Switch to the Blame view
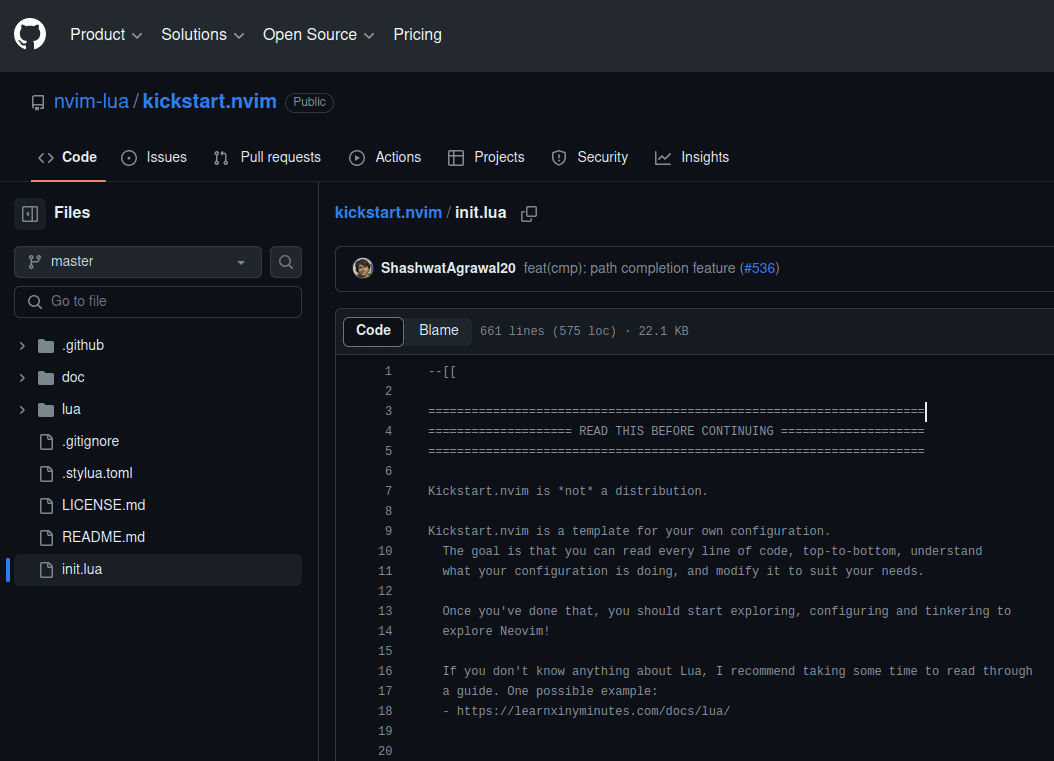 click(x=438, y=331)
